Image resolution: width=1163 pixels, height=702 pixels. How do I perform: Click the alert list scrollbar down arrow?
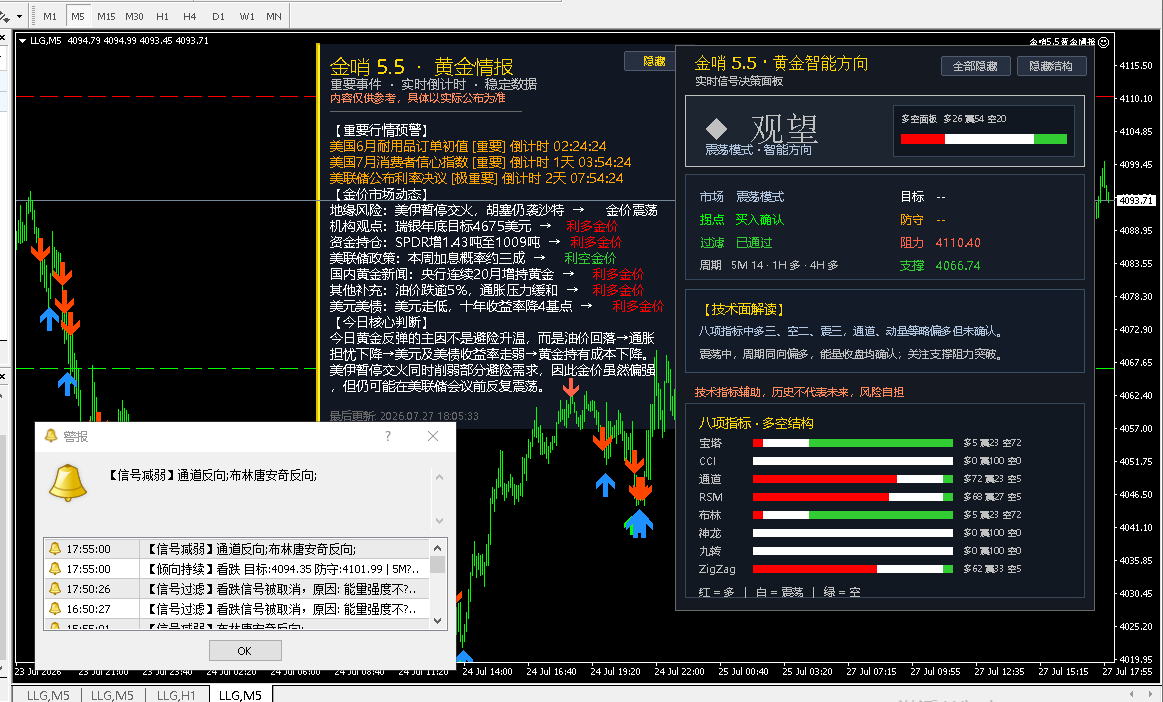pos(438,621)
